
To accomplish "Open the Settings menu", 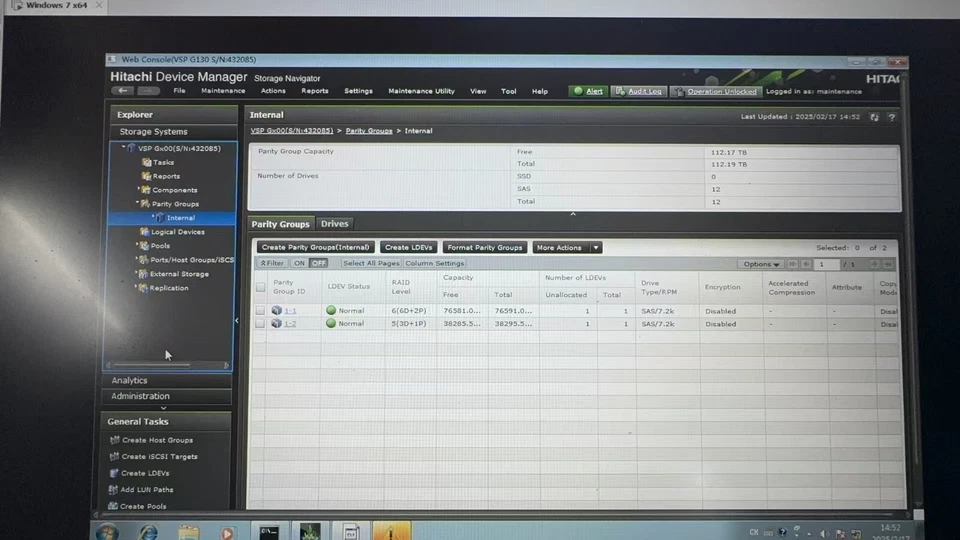I will coord(358,91).
